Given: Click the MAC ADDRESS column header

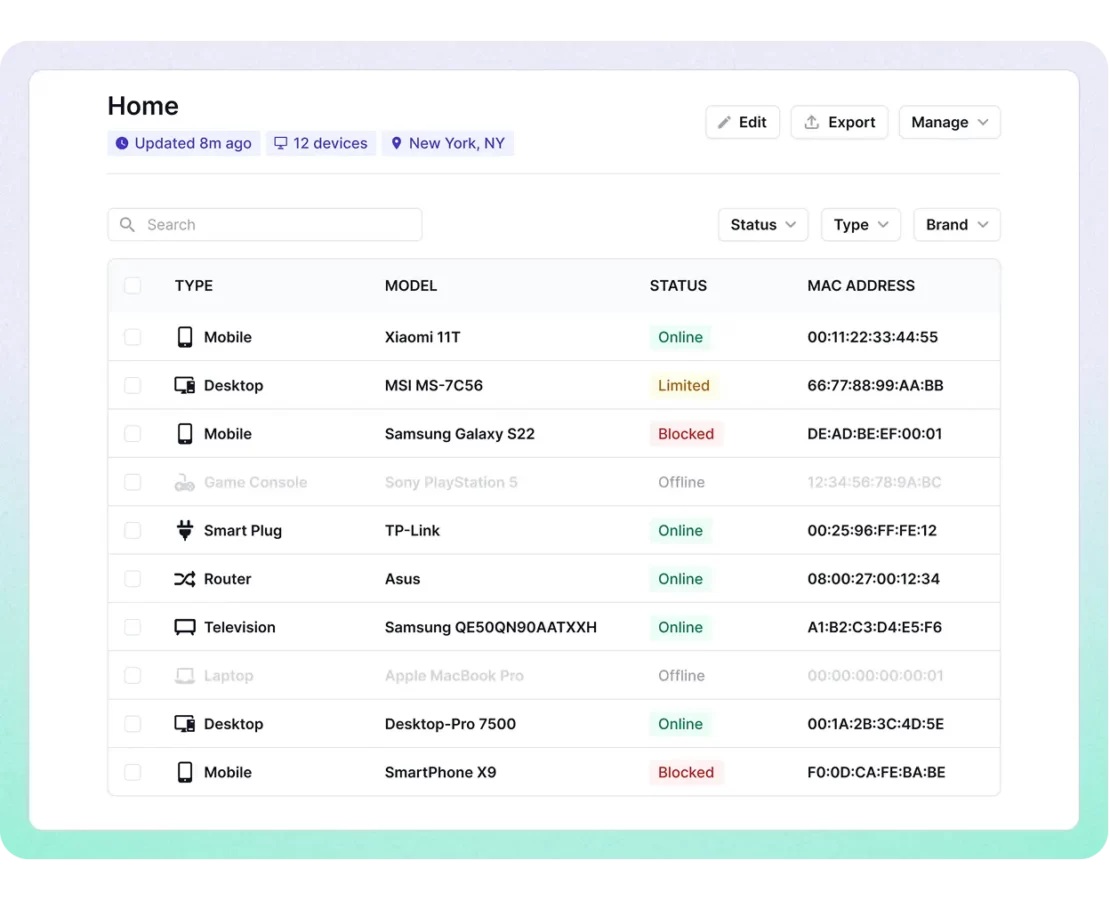Looking at the screenshot, I should coord(861,286).
